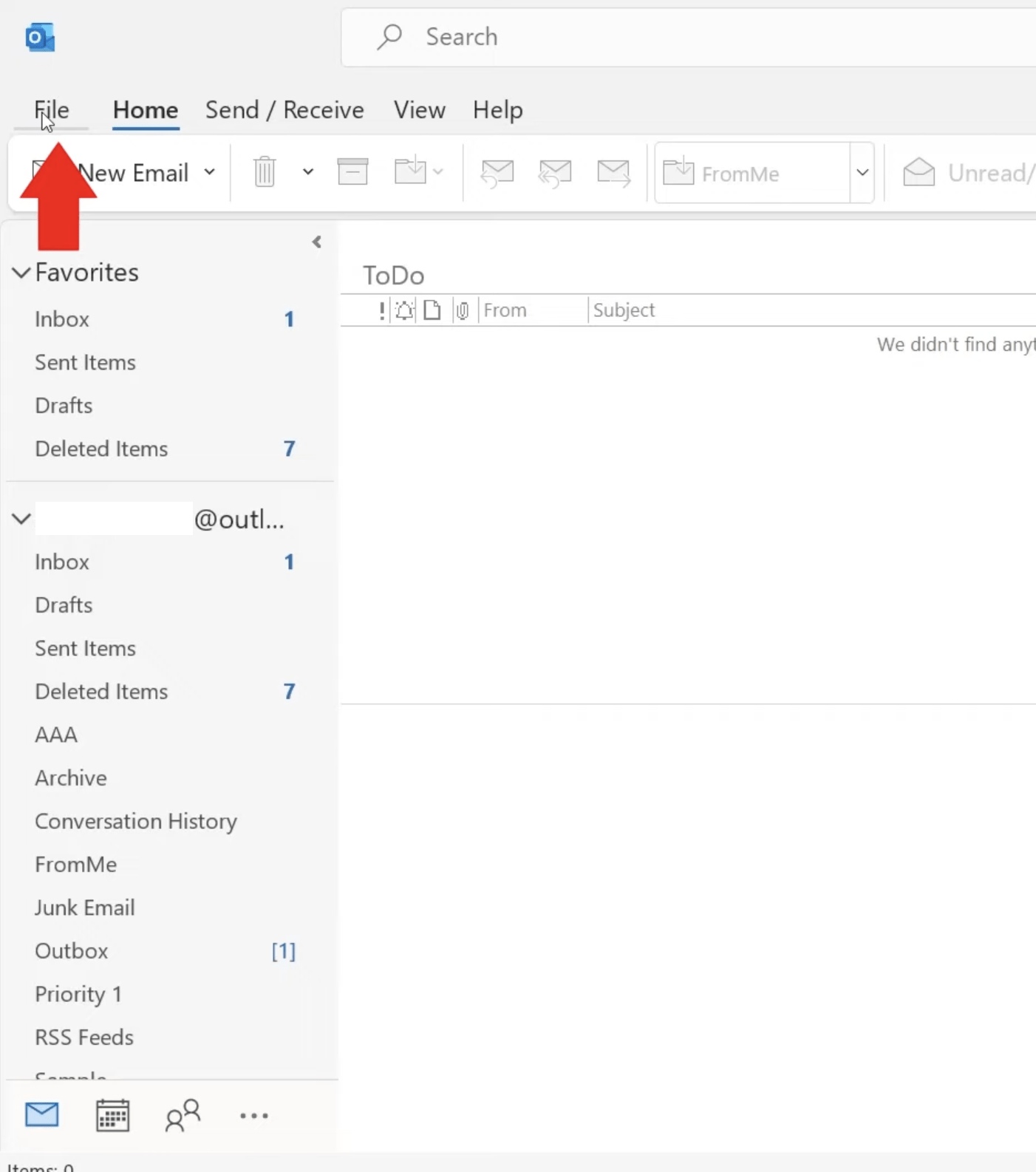Sort messages by Subject column
Image resolution: width=1036 pixels, height=1172 pixels.
(624, 310)
